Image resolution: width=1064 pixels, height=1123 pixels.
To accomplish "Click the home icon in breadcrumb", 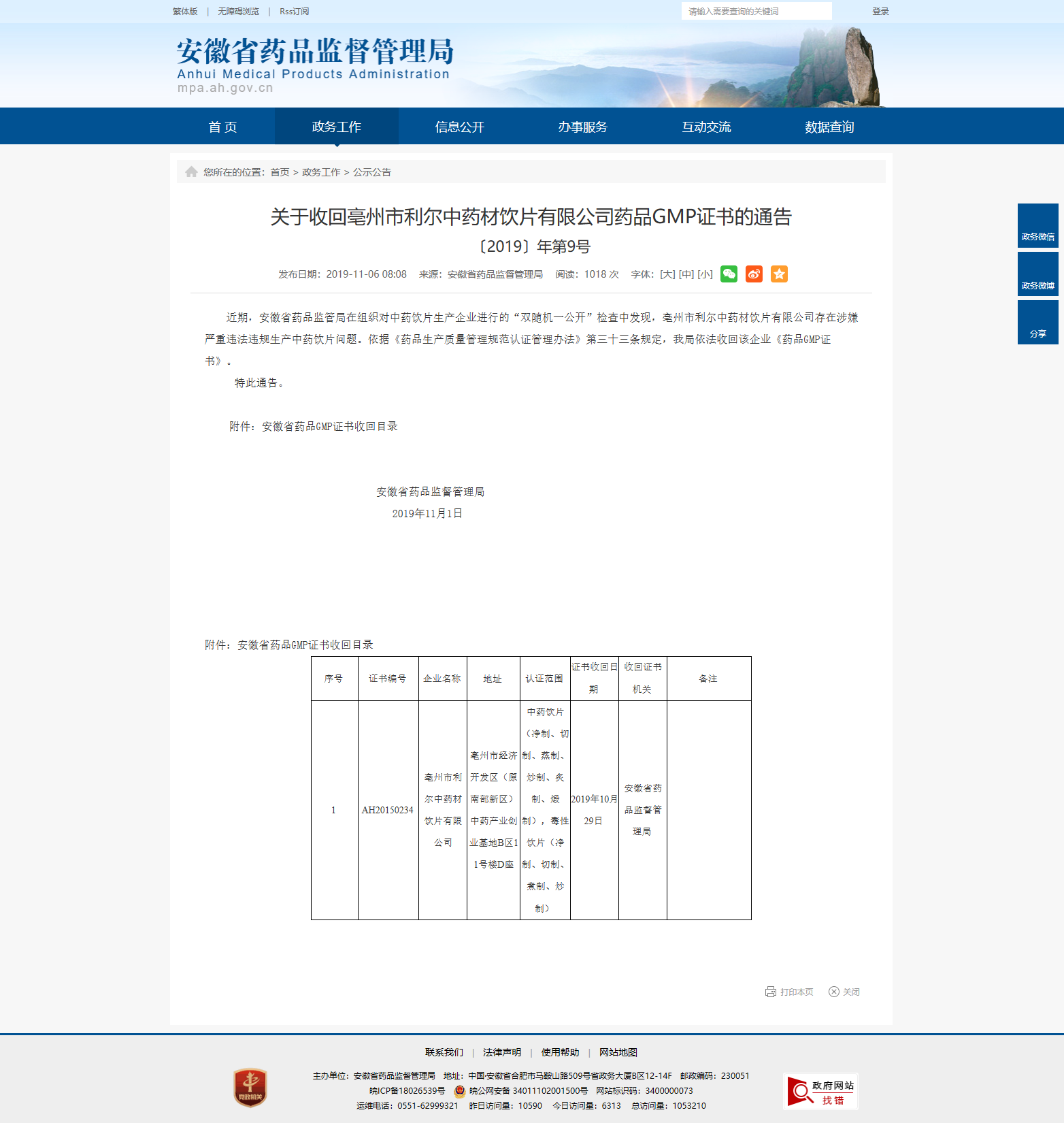I will (x=191, y=172).
